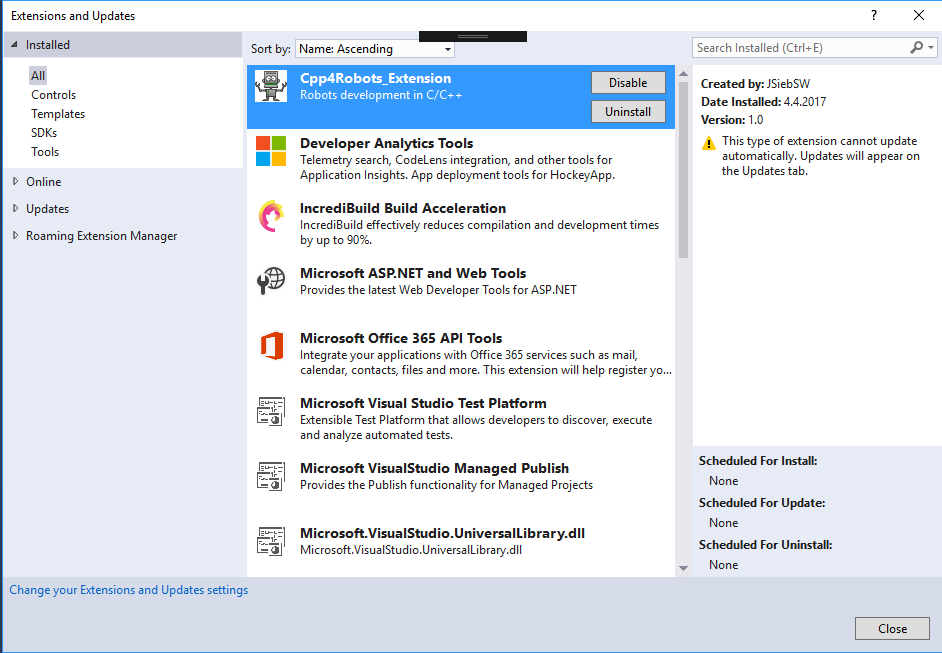Viewport: 942px width, 653px height.
Task: Select the Templates filter
Action: (x=58, y=114)
